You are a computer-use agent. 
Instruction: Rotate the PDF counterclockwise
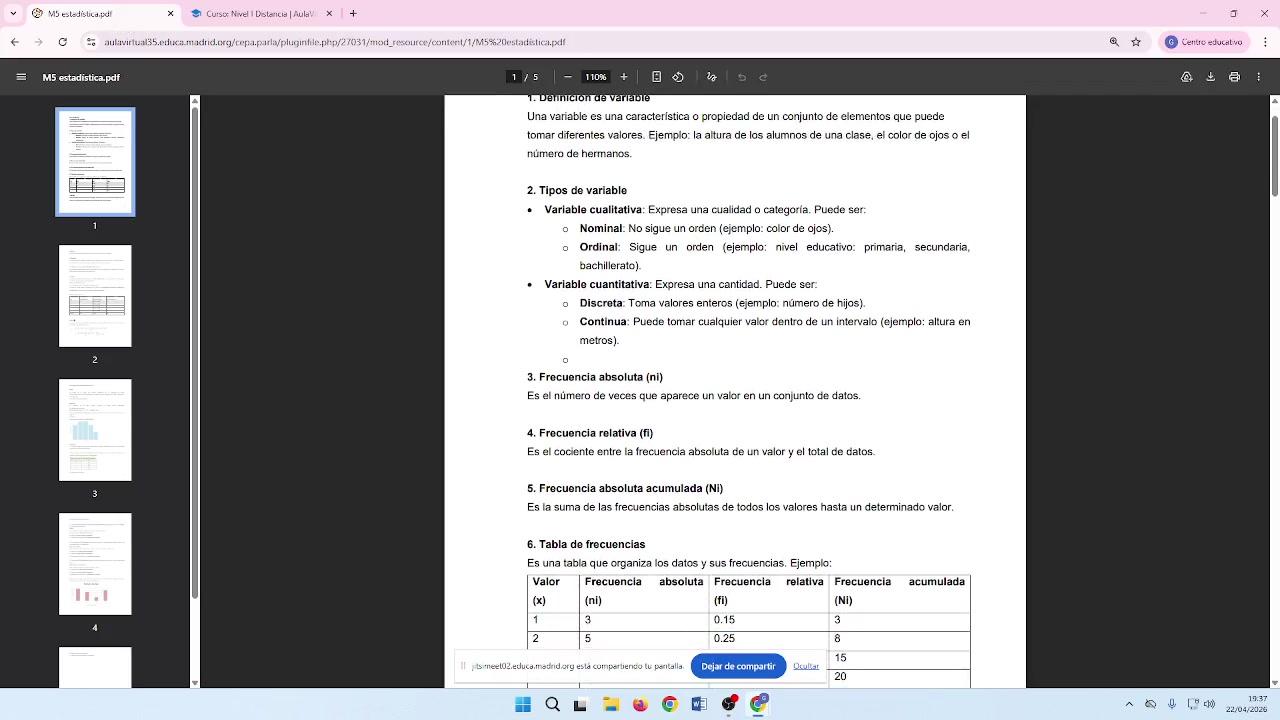point(678,77)
